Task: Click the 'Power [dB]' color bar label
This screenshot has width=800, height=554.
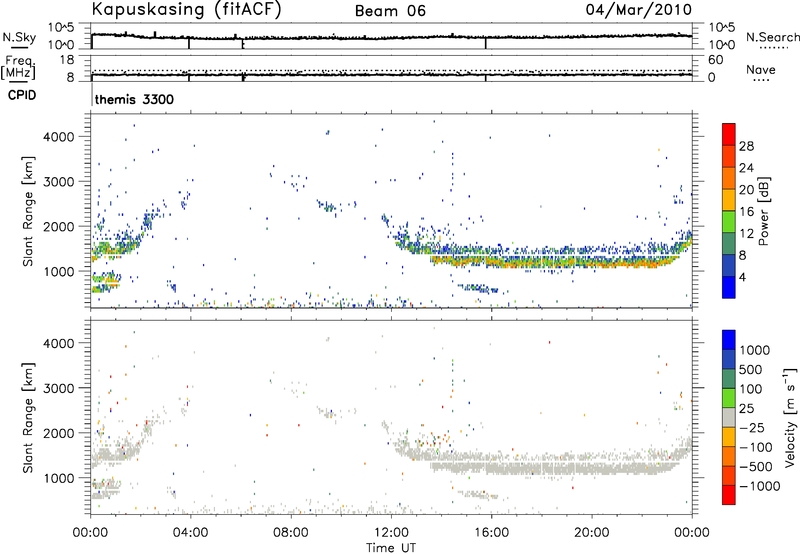Action: (x=764, y=211)
